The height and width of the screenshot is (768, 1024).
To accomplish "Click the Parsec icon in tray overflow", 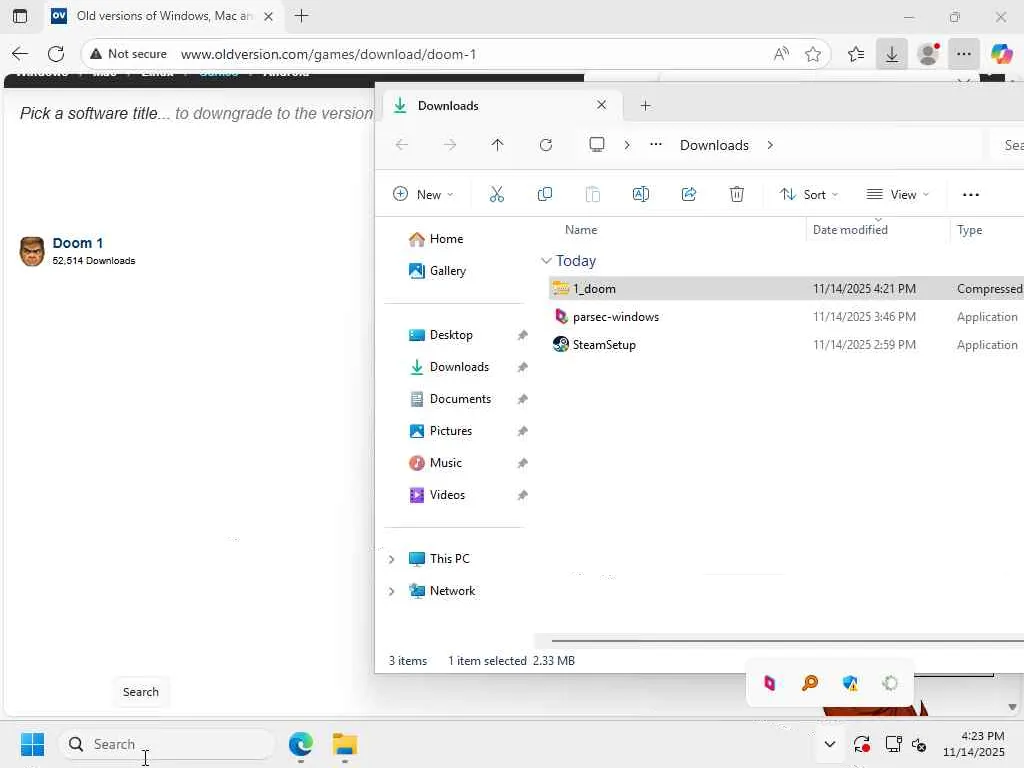I will [x=769, y=683].
